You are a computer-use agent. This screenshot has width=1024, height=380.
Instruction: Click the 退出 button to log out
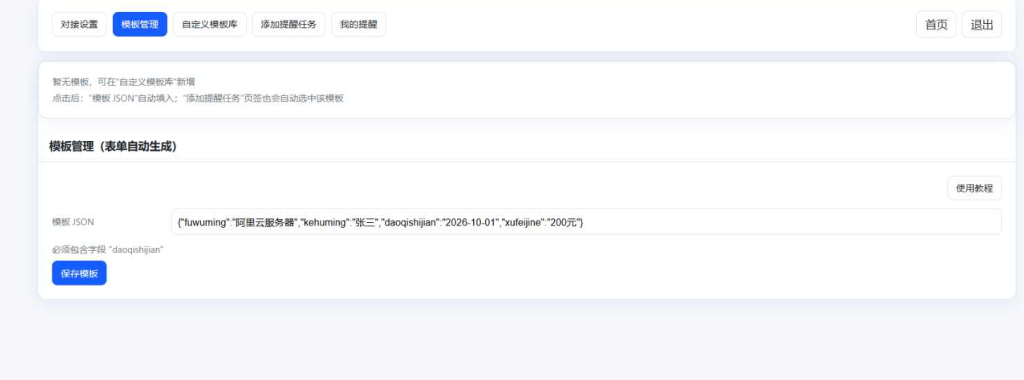coord(982,25)
